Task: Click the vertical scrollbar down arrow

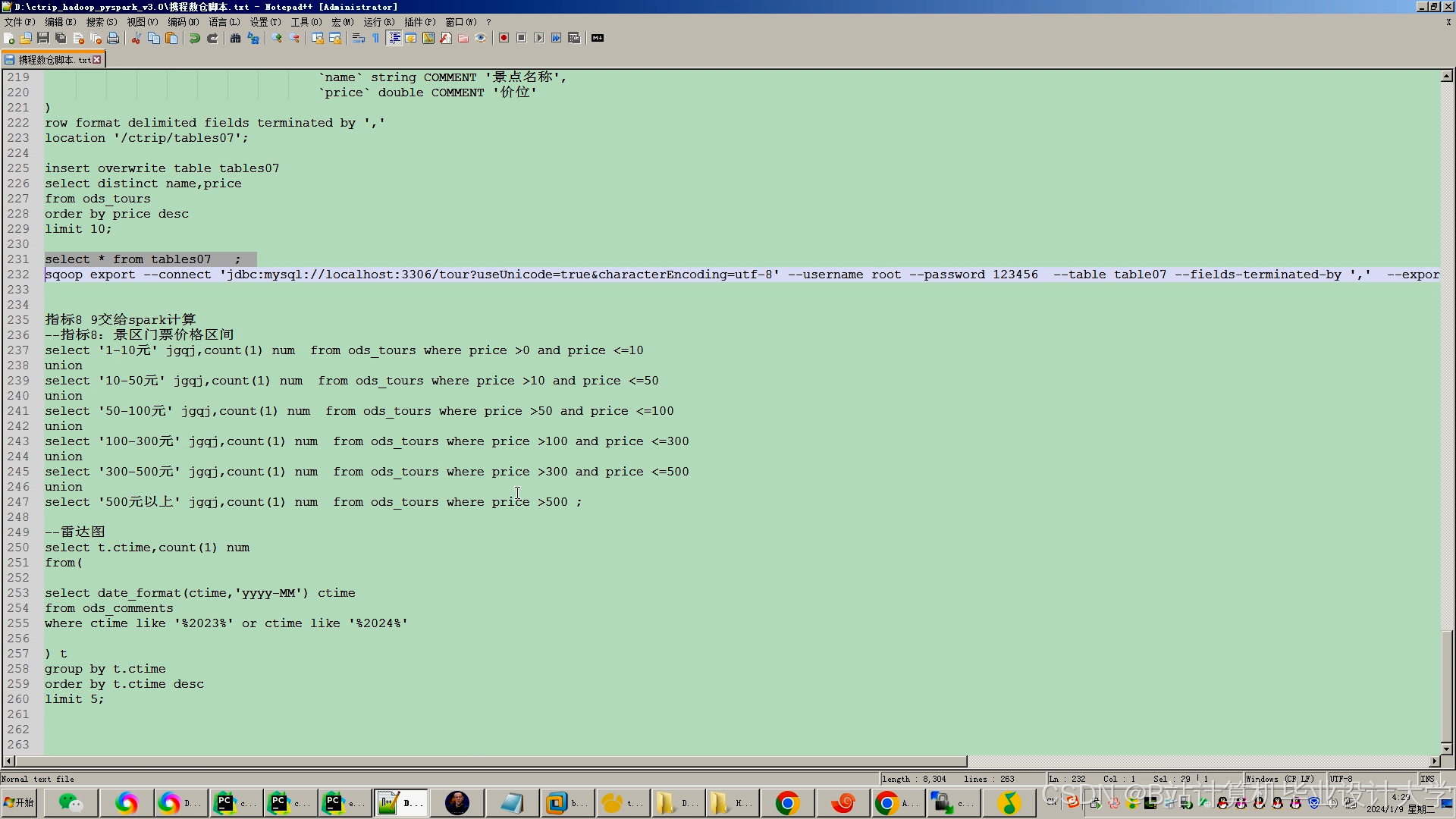Action: 1447,748
